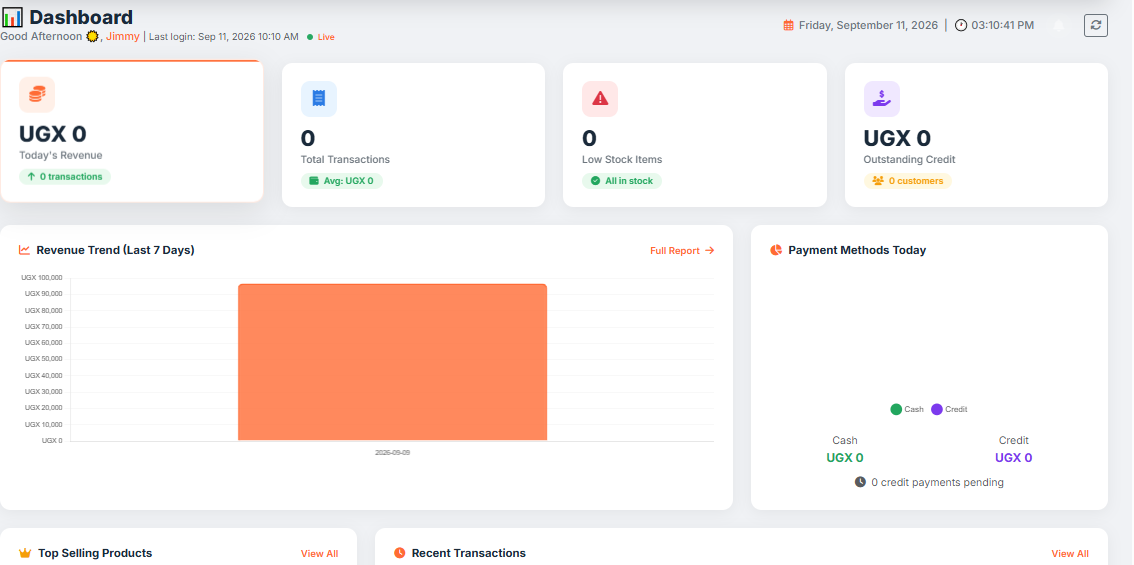Viewport: 1134px width, 565px height.
Task: Click the orange revenue bar for 2026-09-09
Action: click(393, 362)
